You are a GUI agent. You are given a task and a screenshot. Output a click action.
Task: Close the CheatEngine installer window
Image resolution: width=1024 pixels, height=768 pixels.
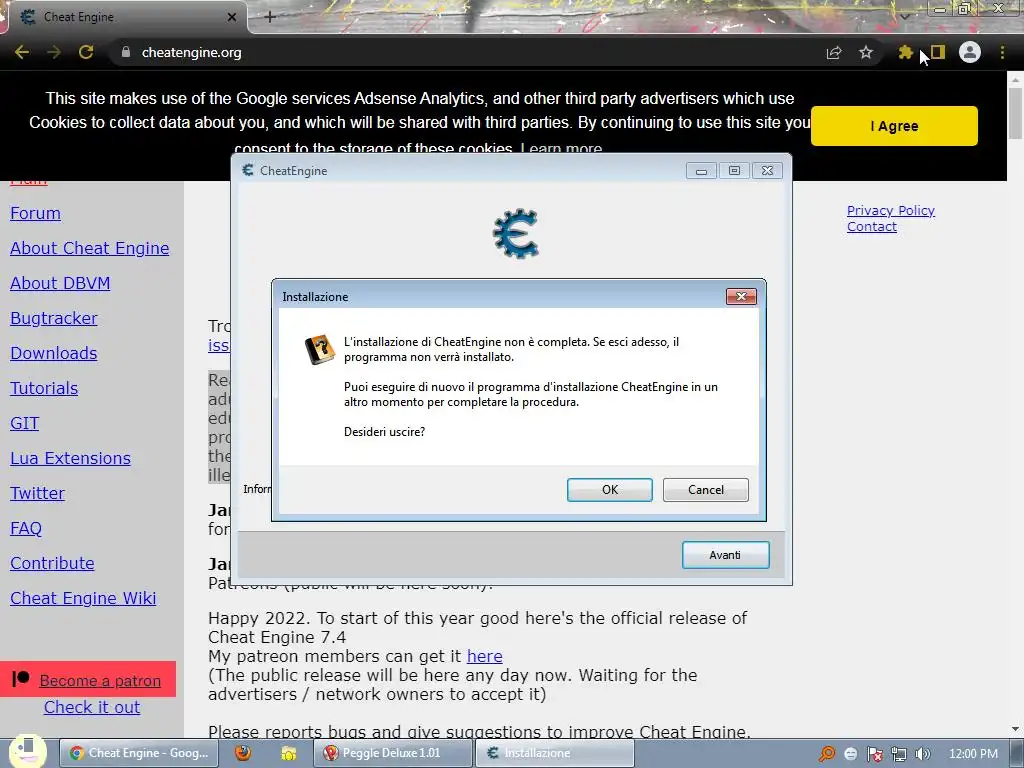[x=767, y=171]
